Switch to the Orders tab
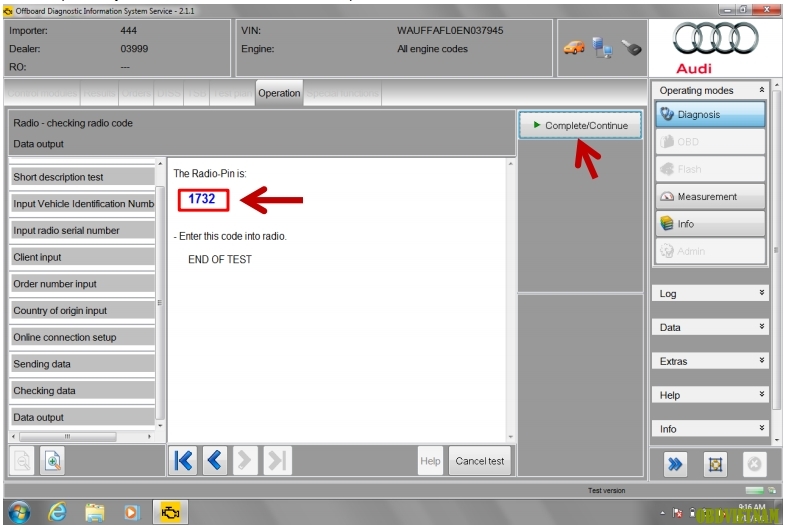Image resolution: width=786 pixels, height=527 pixels. (136, 93)
